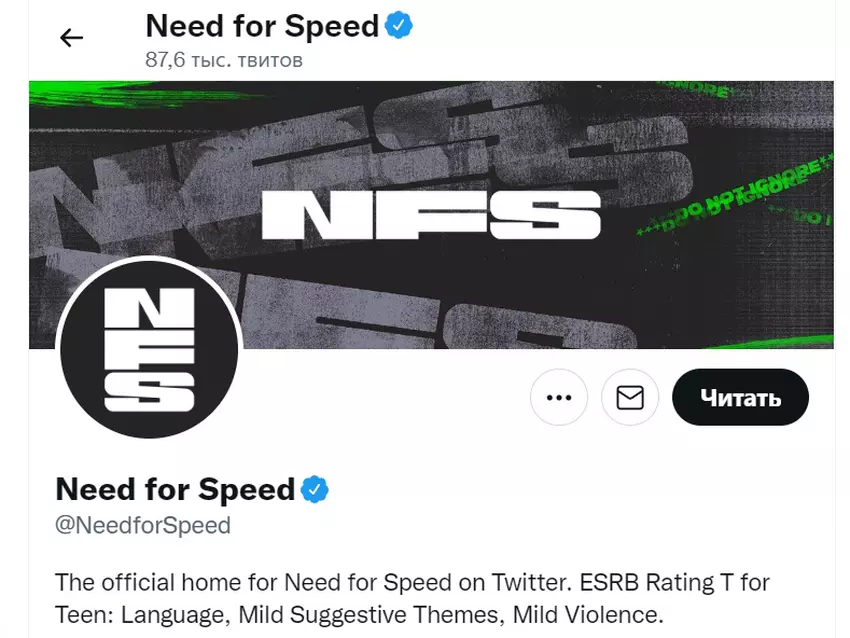
Task: Open the circular NFS profile avatar
Action: click(x=149, y=349)
